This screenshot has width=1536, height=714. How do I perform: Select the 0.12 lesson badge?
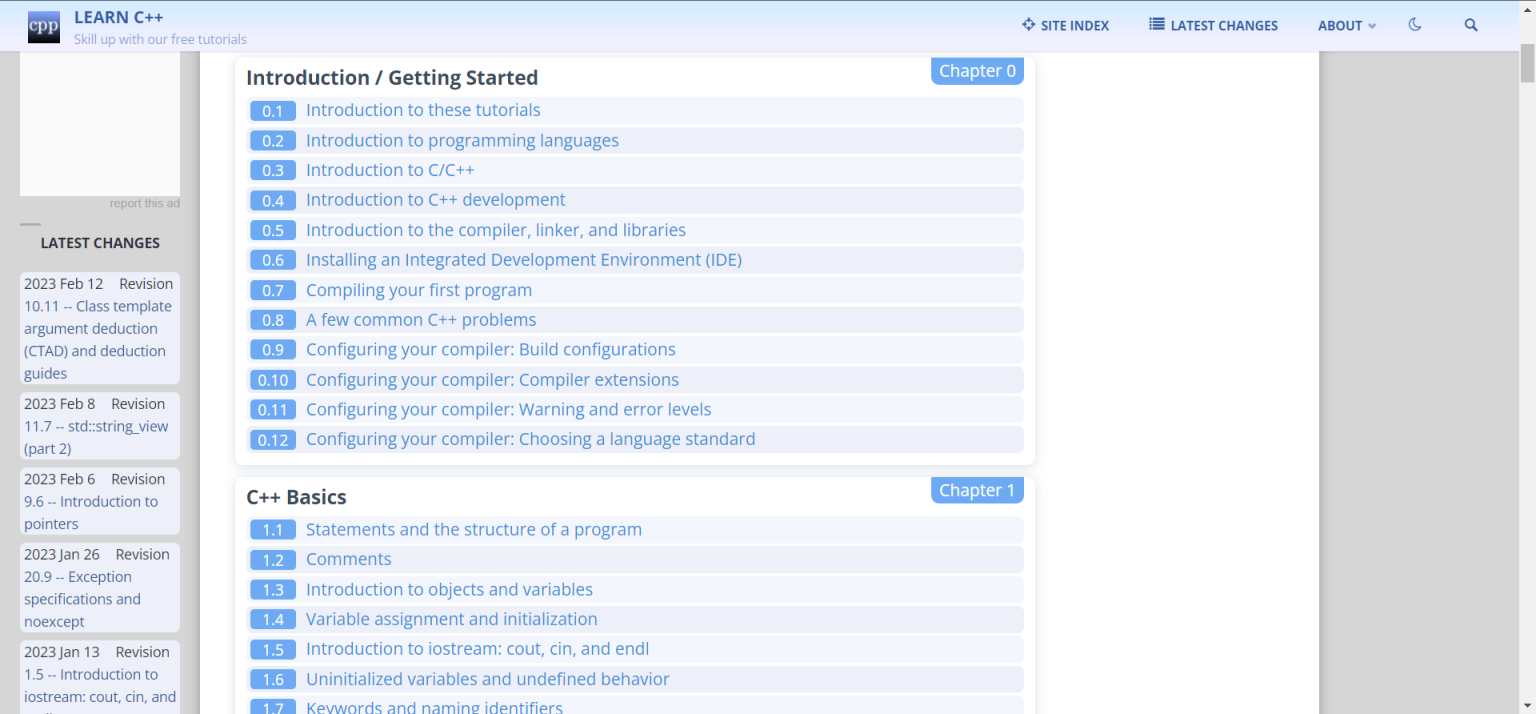(x=272, y=439)
